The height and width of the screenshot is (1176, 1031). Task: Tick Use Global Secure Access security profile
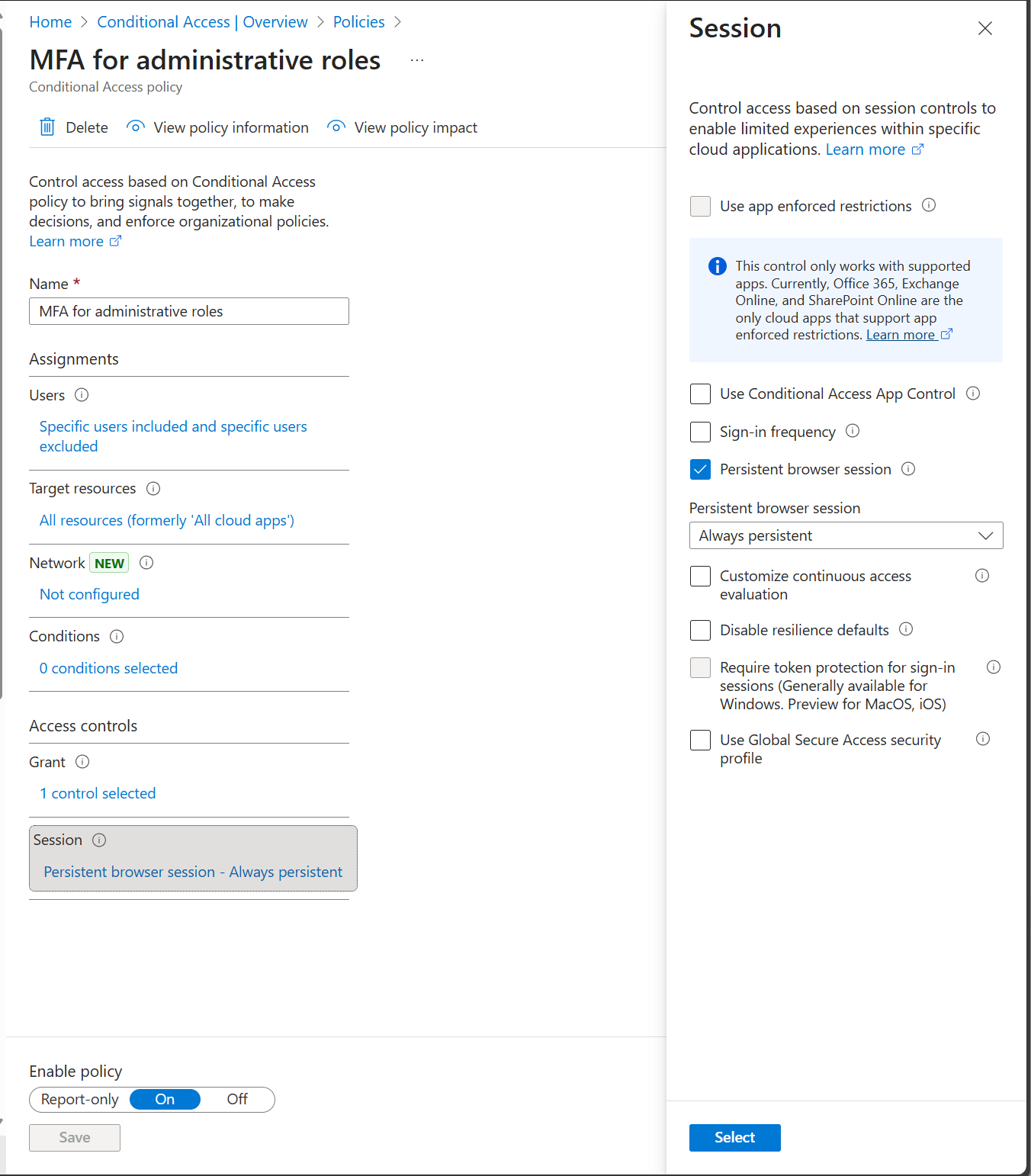tap(700, 740)
